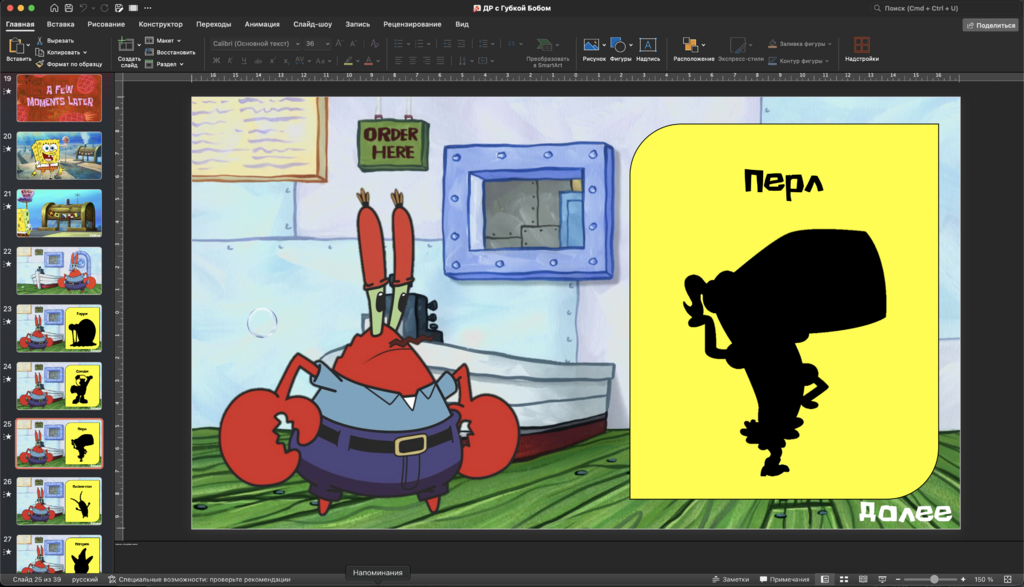Insert Рисунок picture icon
Image resolution: width=1024 pixels, height=587 pixels.
pyautogui.click(x=591, y=44)
